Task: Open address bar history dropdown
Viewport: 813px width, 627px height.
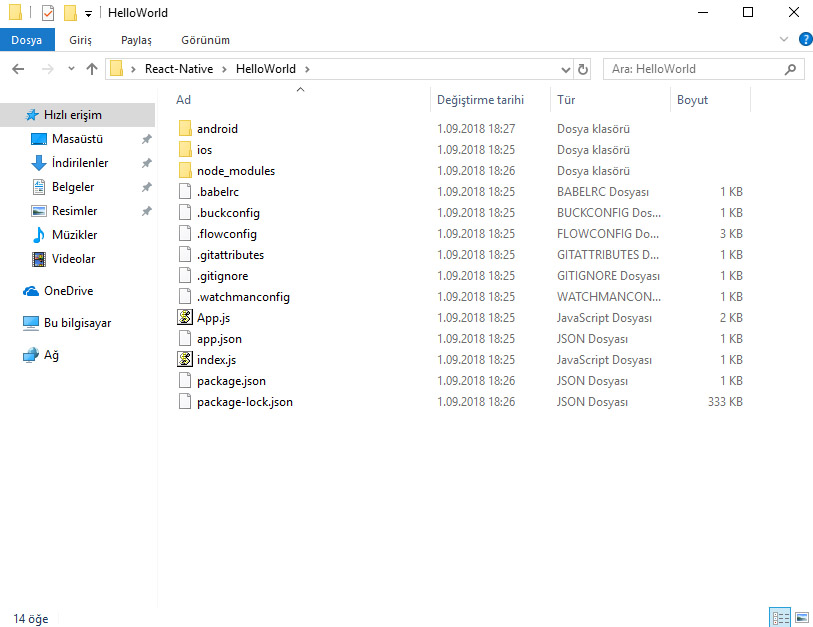Action: pos(565,69)
